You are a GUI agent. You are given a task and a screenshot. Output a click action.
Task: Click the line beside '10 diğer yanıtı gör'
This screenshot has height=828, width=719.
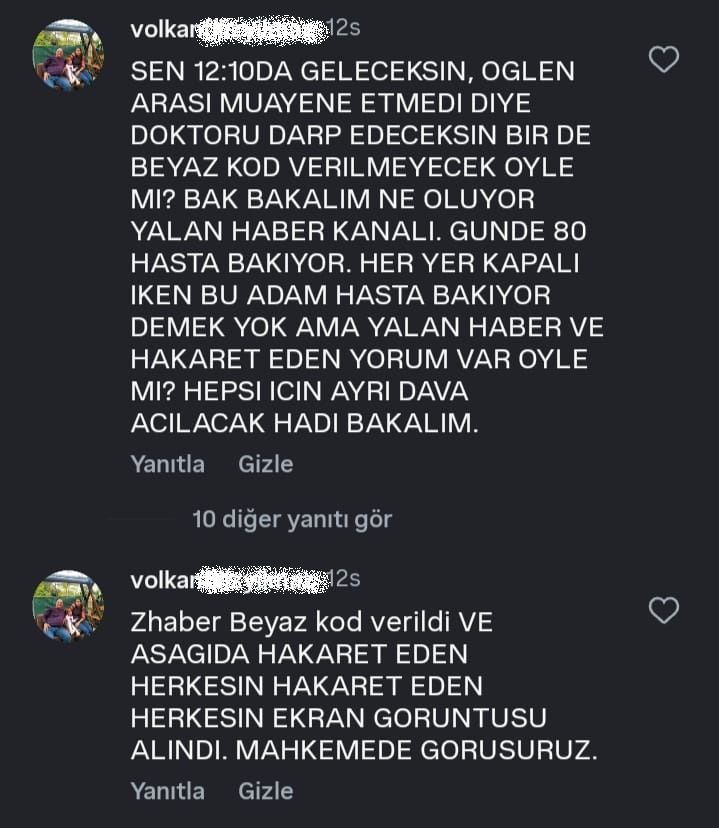(141, 519)
